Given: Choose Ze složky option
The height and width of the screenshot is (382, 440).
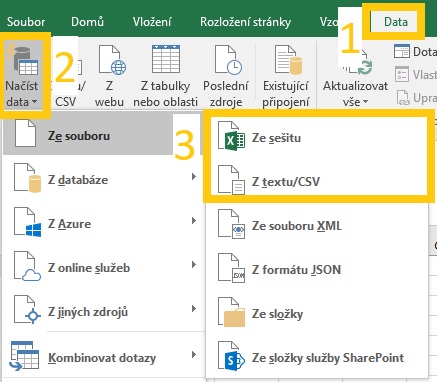Looking at the screenshot, I should tap(317, 314).
